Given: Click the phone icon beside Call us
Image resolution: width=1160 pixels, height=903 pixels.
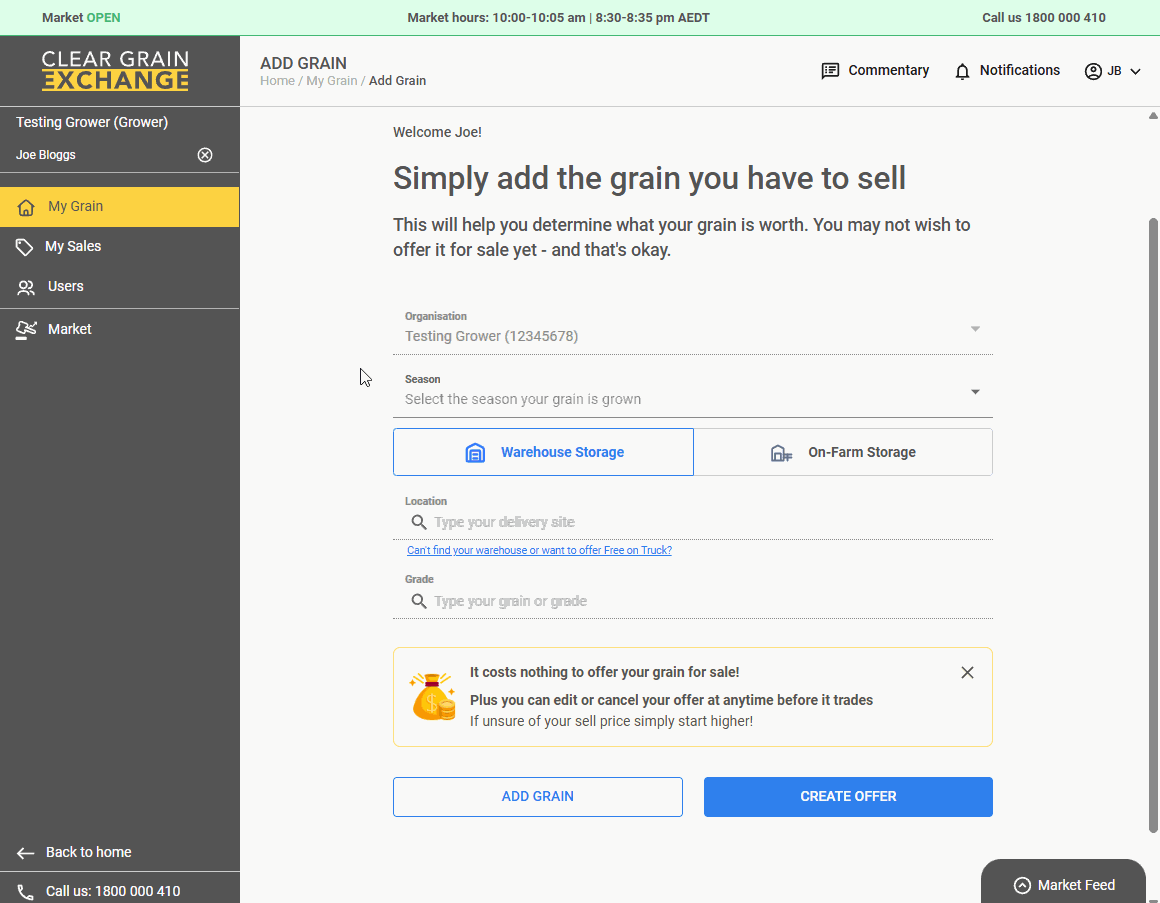Looking at the screenshot, I should click(x=25, y=893).
